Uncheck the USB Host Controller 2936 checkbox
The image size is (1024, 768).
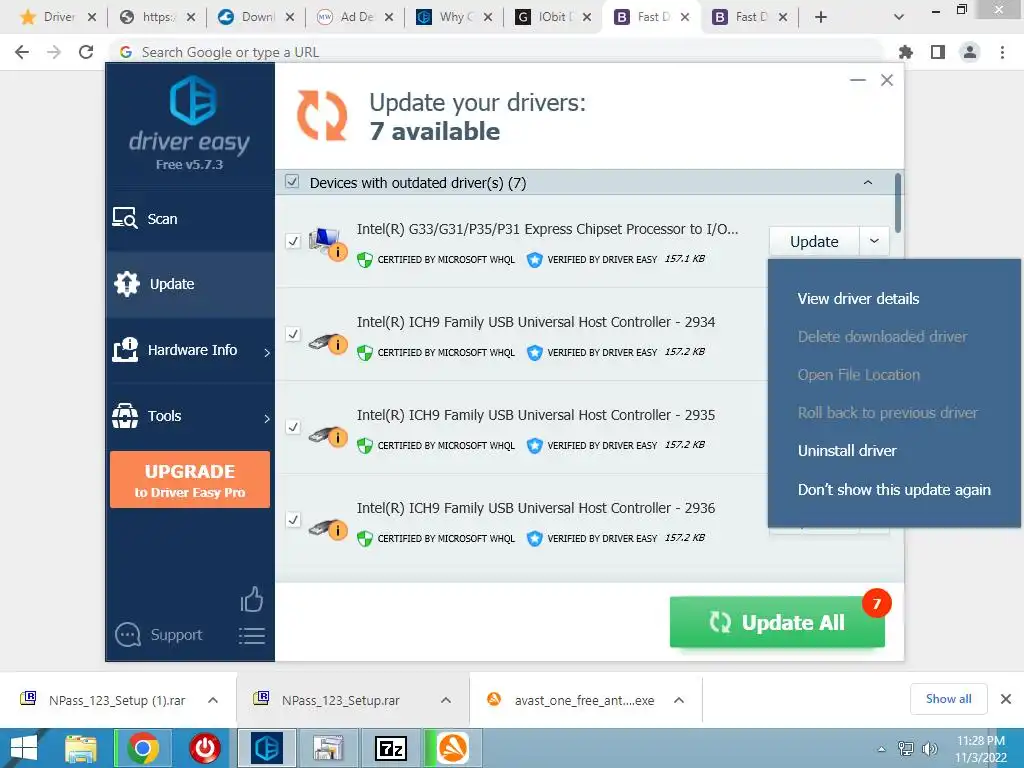pyautogui.click(x=293, y=520)
